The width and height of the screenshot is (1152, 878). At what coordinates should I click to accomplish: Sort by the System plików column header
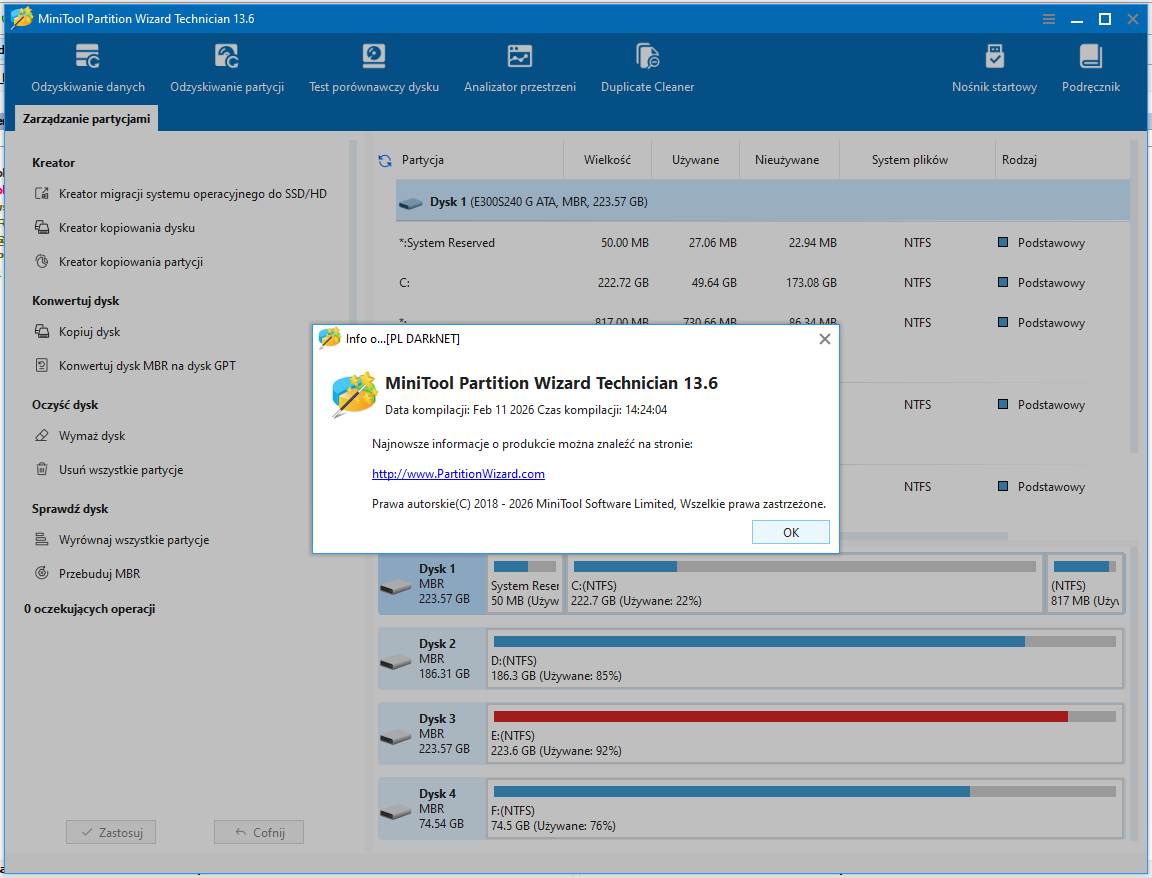[910, 159]
